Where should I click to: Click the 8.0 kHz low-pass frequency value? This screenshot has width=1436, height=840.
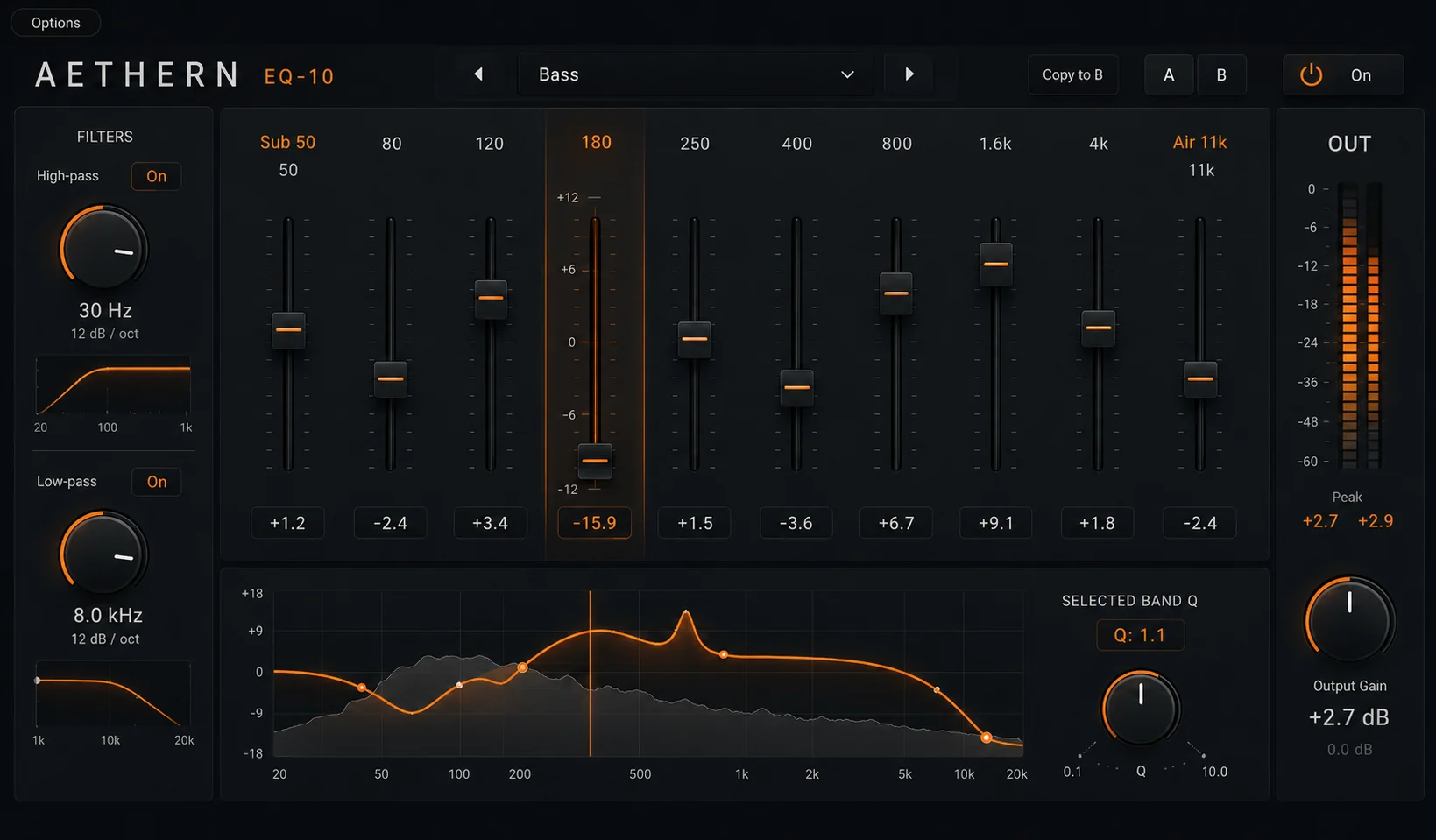pos(108,615)
